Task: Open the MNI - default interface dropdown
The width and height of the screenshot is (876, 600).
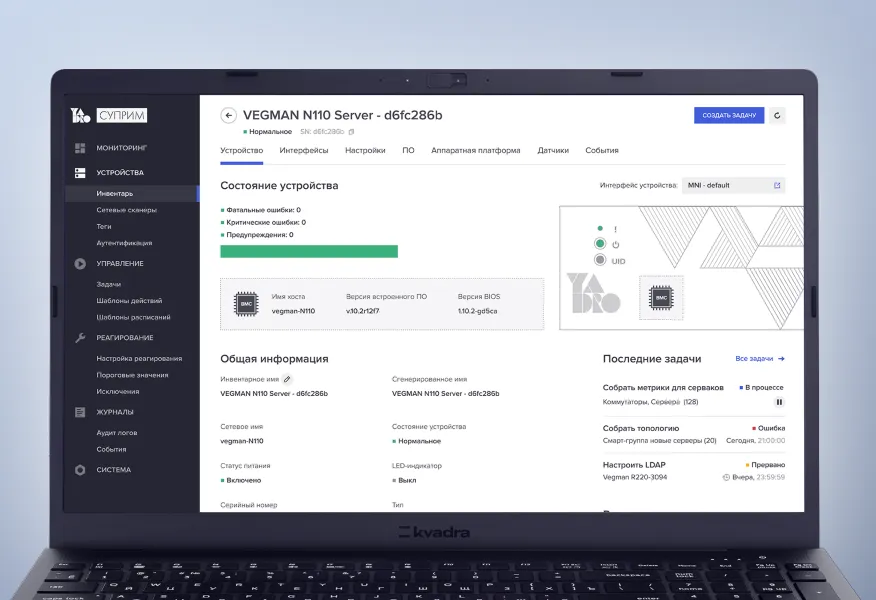Action: (733, 185)
